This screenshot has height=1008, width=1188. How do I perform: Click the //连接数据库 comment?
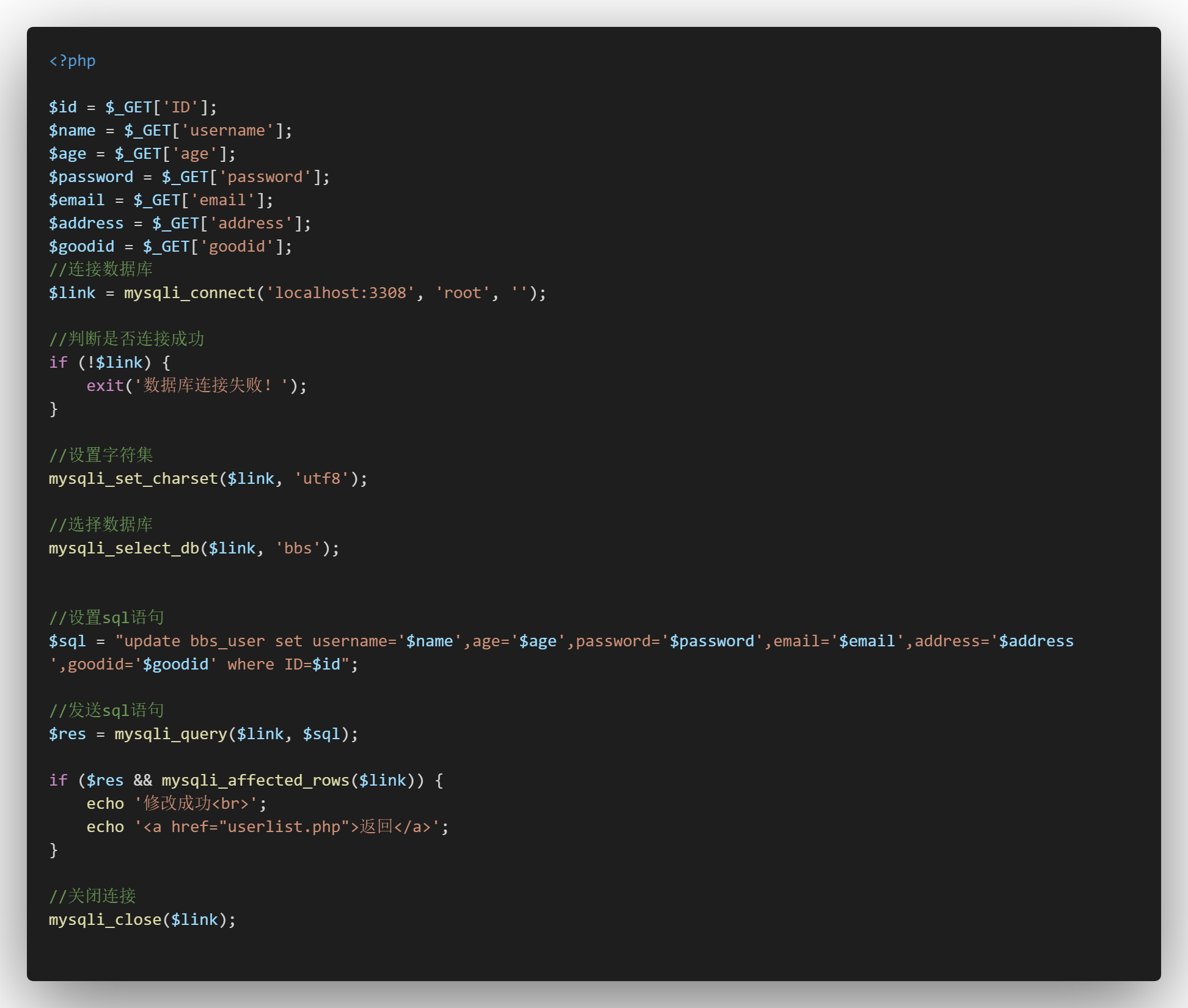pos(101,269)
